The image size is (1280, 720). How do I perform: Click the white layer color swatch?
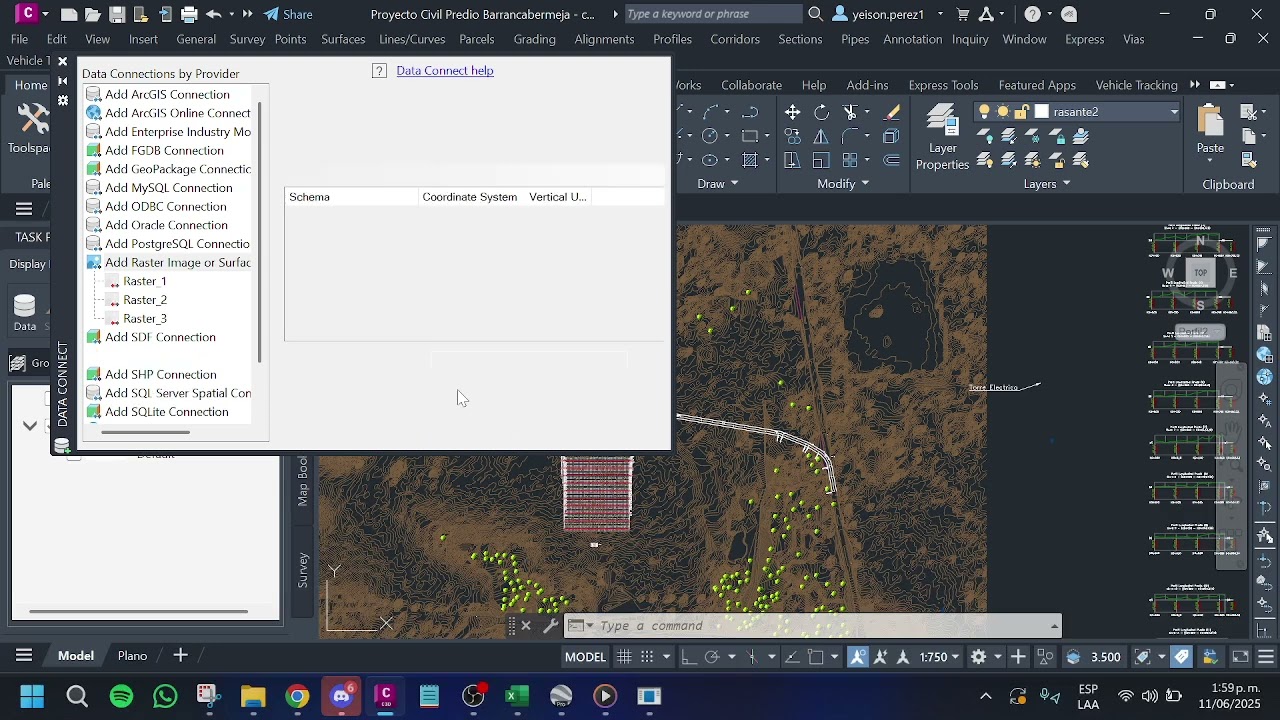coord(1041,112)
